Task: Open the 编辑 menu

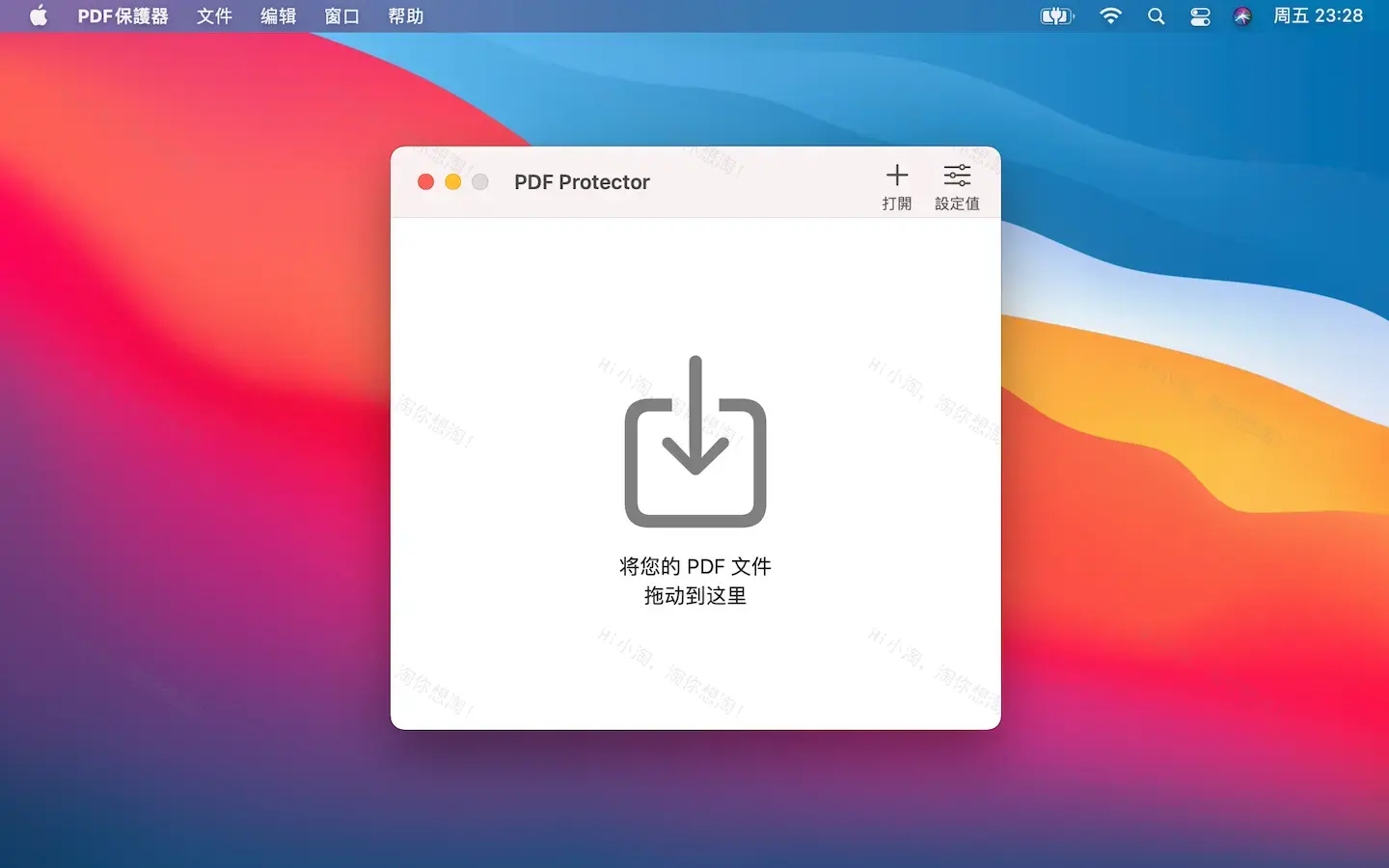Action: click(277, 15)
